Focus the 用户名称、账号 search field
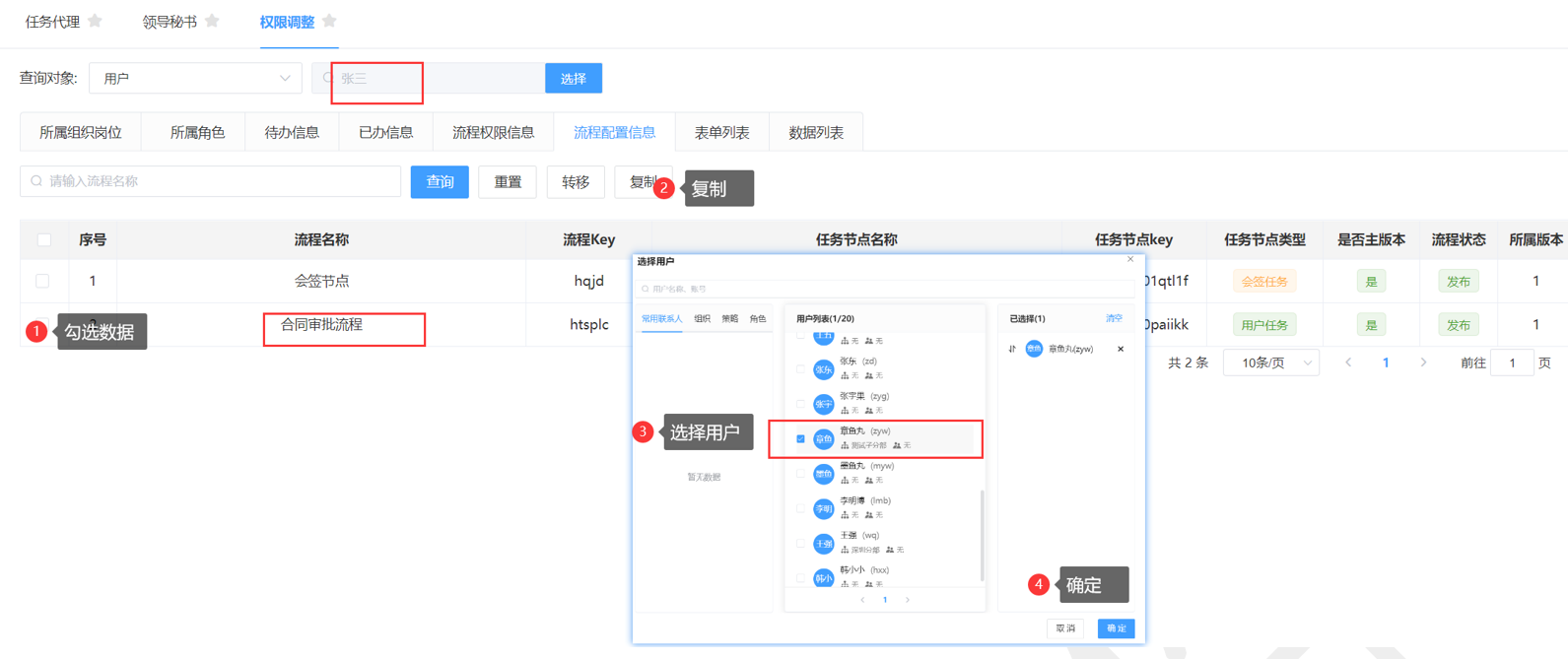This screenshot has height=659, width=1568. tap(885, 290)
